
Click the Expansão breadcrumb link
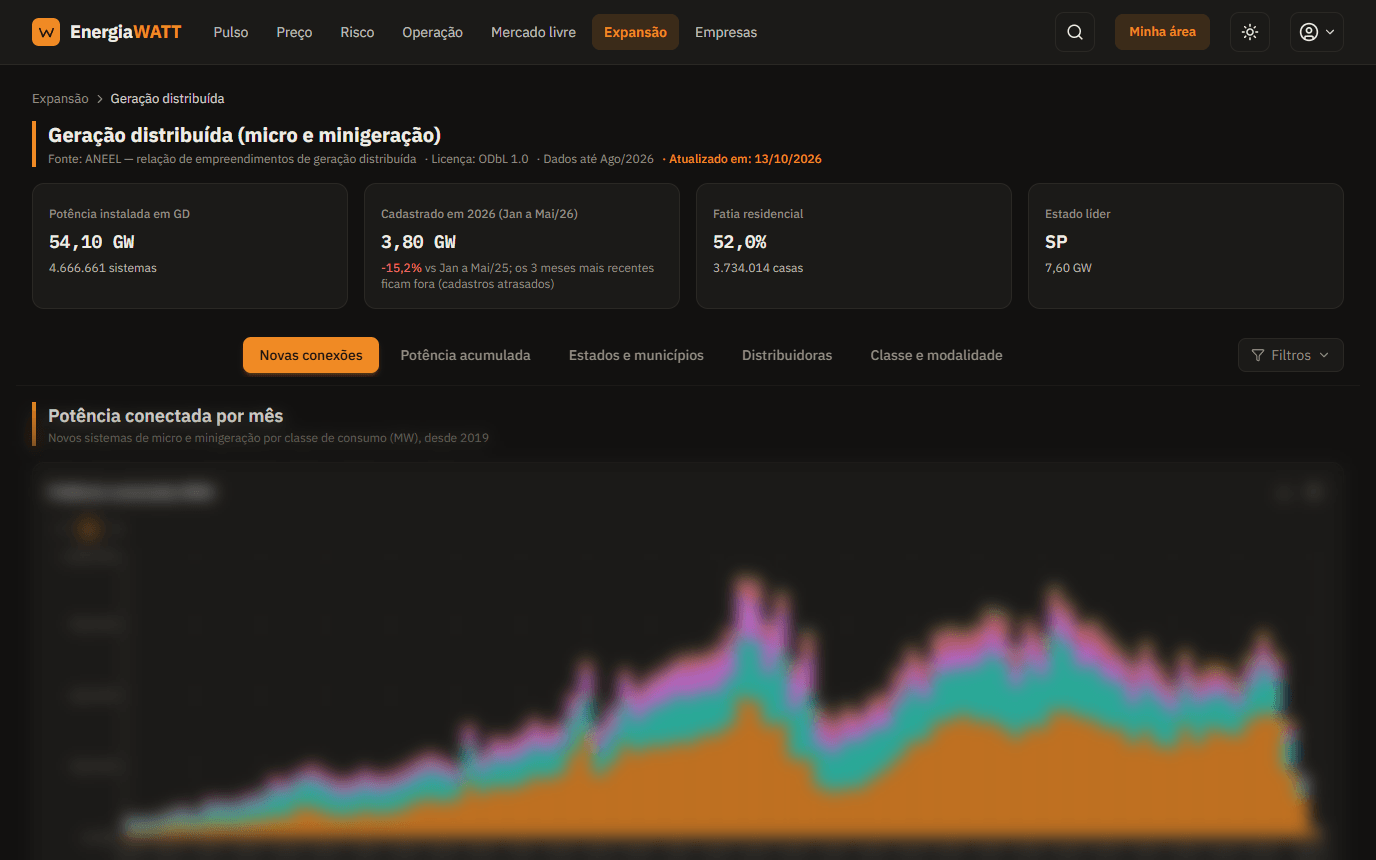point(60,99)
